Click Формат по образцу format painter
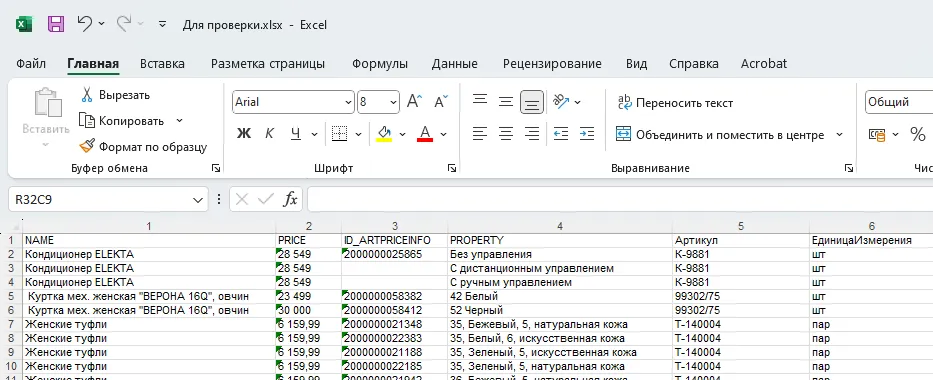Screen dimensions: 933x380 click(x=143, y=146)
